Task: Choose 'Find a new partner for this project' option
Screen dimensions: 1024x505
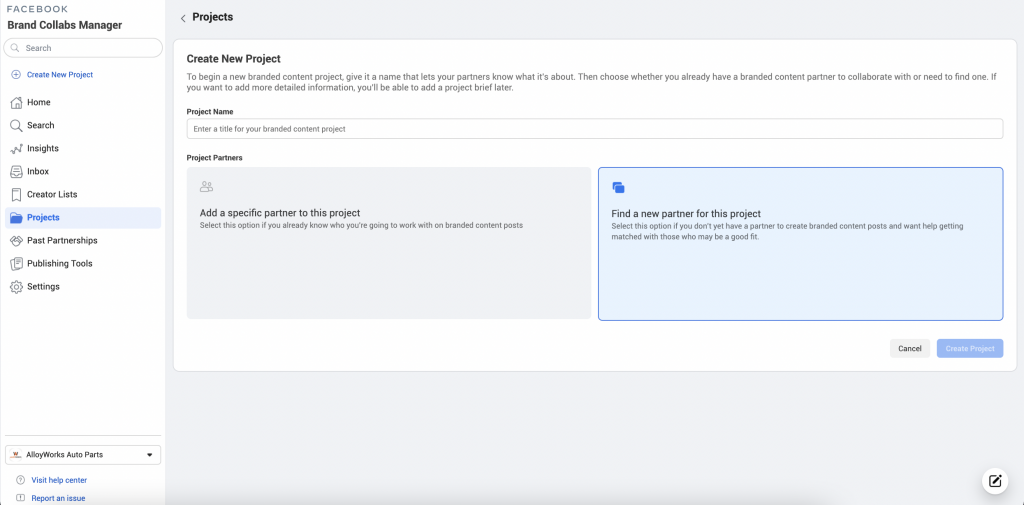Action: click(800, 243)
